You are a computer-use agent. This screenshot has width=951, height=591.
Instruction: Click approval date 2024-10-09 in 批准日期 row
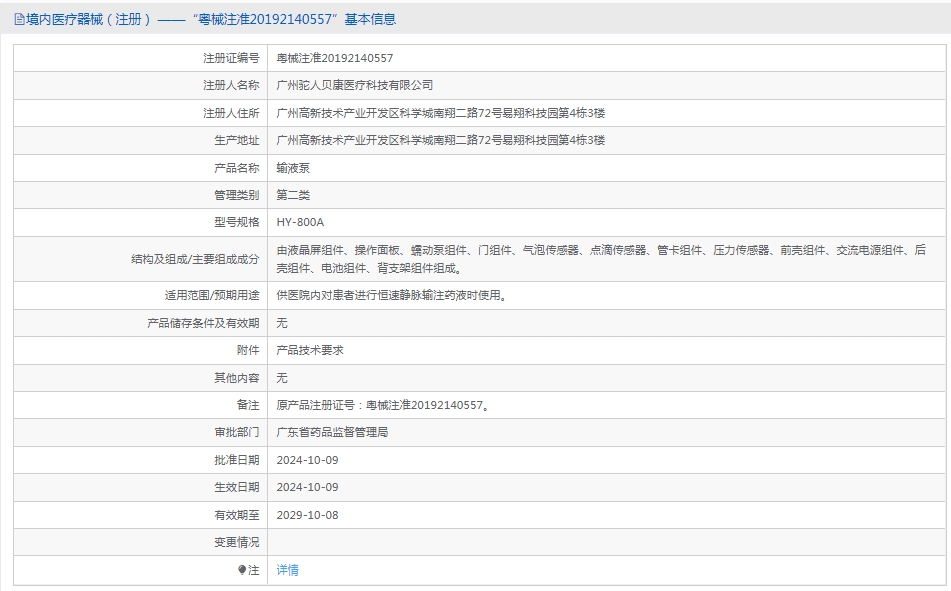pyautogui.click(x=307, y=460)
